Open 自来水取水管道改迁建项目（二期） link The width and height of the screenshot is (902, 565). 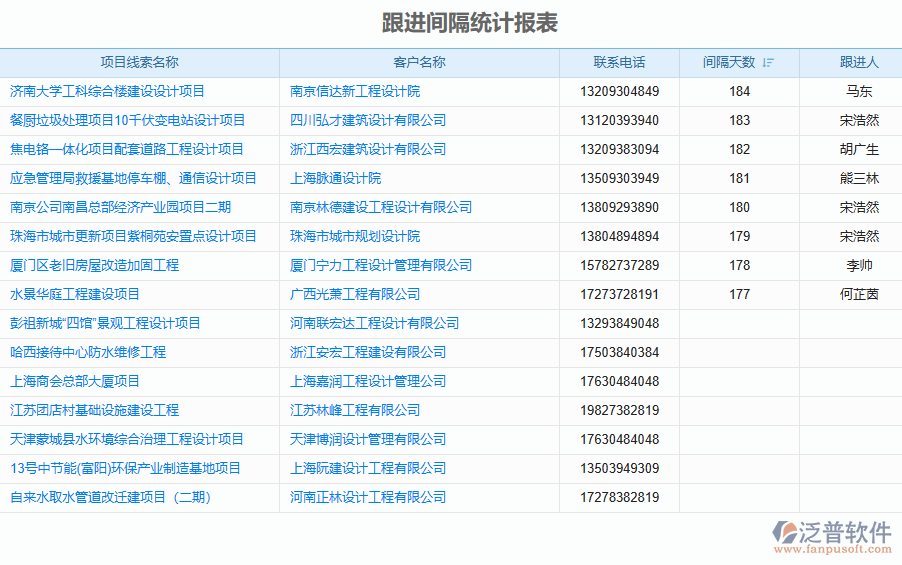pos(110,497)
